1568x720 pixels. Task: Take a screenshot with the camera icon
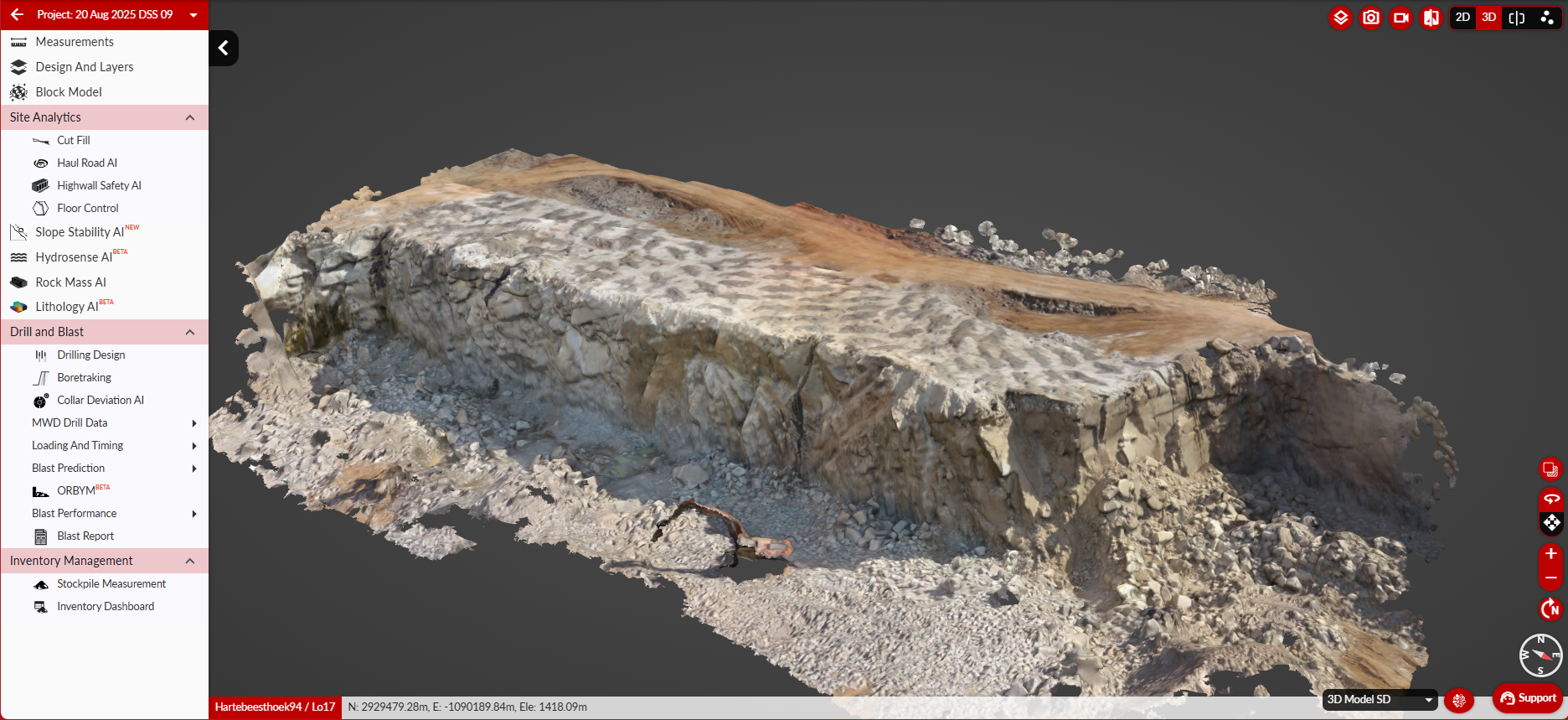(x=1371, y=18)
